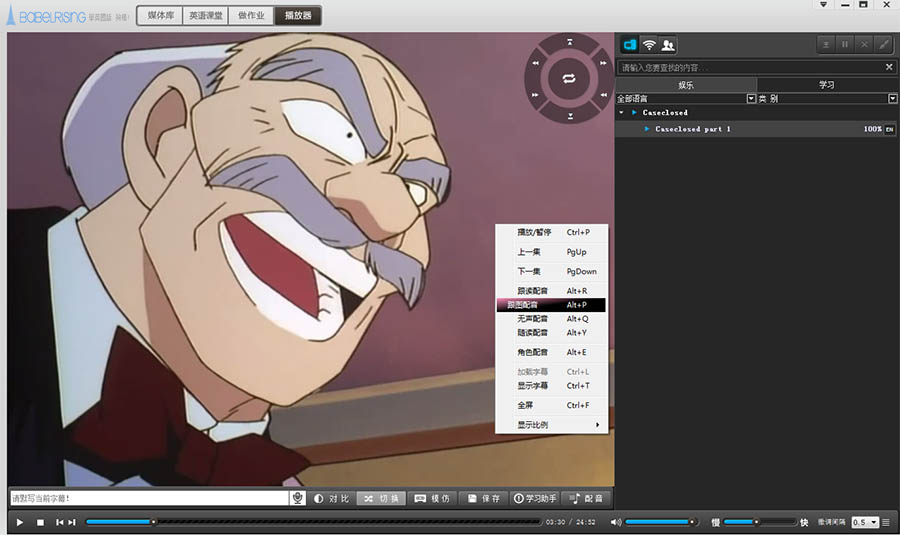Screen dimensions: 900x535
Task: Click the bottom arrow on circular pad
Action: click(570, 116)
